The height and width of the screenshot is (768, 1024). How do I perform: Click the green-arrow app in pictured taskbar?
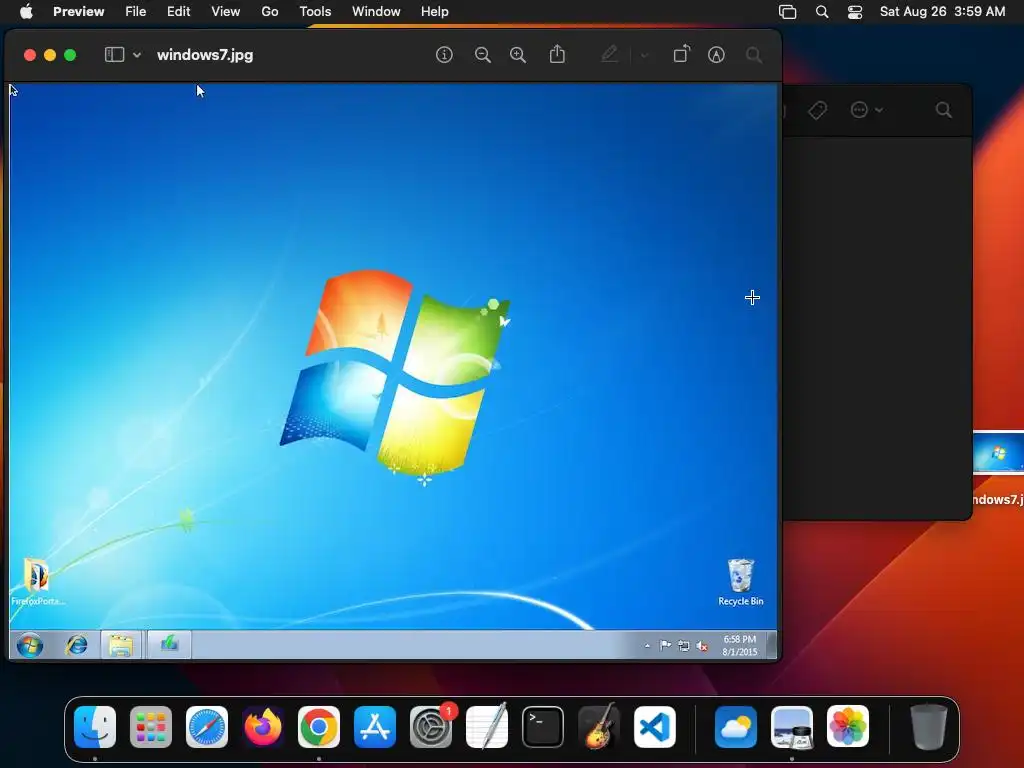(169, 645)
